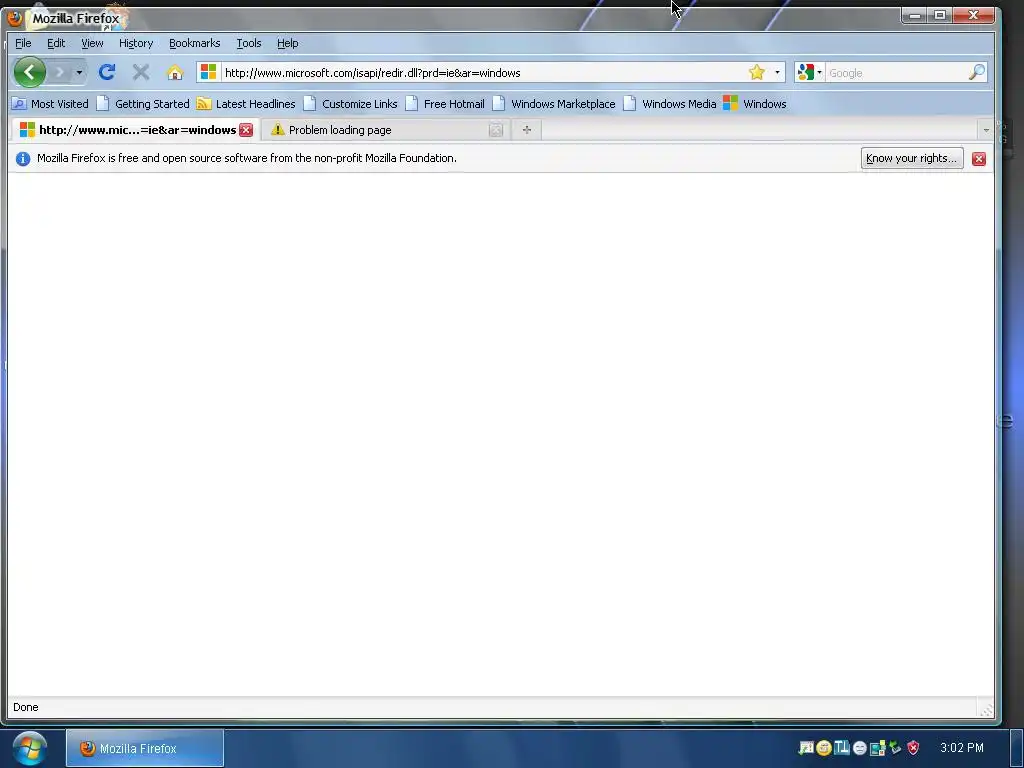Click the taskbar clock showing 3:02 PM

click(x=961, y=748)
